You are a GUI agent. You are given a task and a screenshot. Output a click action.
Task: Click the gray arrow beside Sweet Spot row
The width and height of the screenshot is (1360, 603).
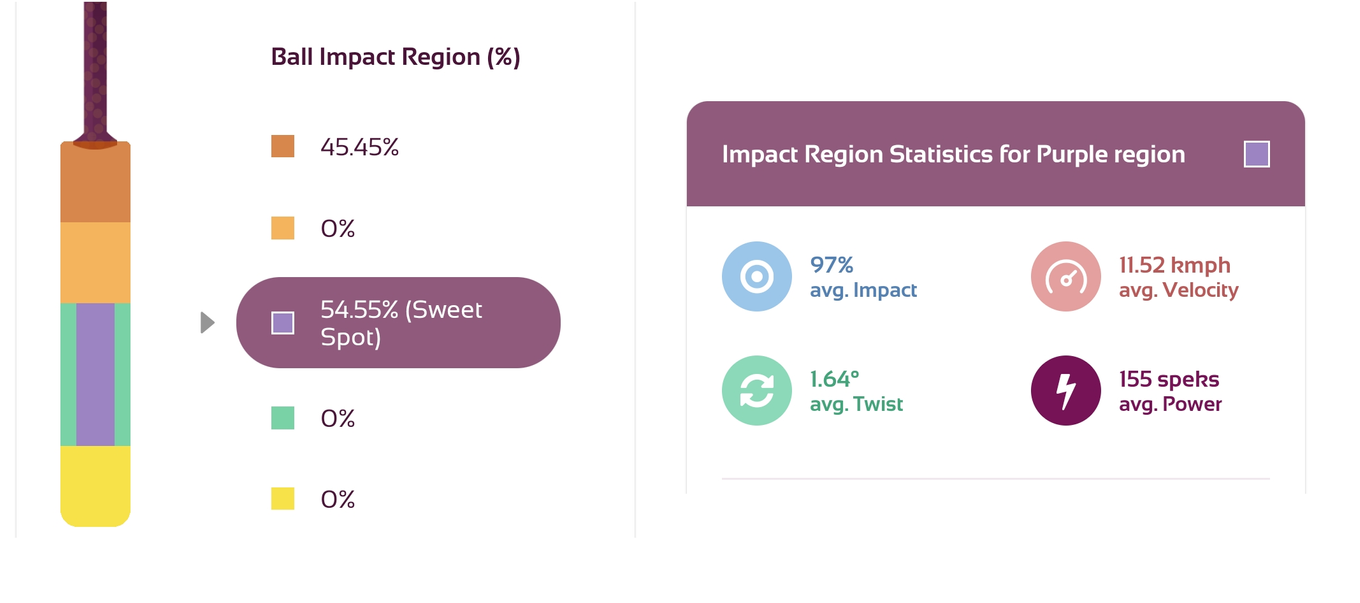pyautogui.click(x=208, y=322)
